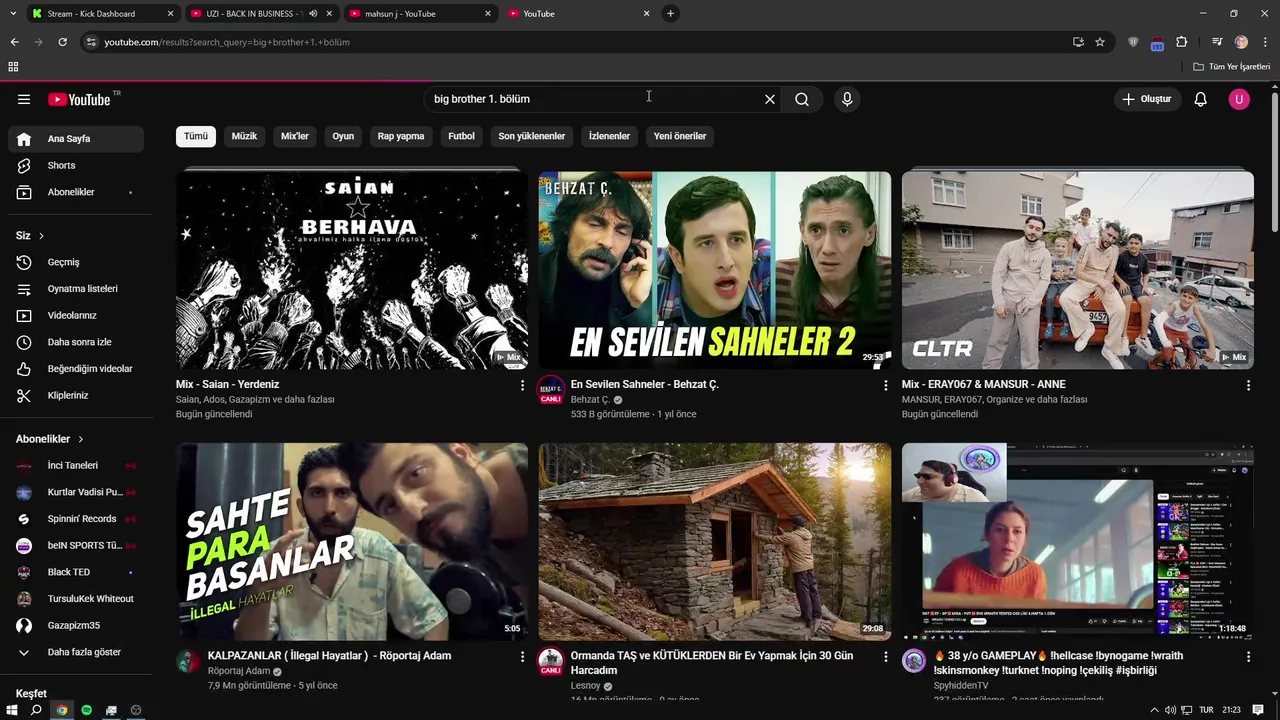
Task: Open more options for En Sevilen Sahneler
Action: pos(885,385)
